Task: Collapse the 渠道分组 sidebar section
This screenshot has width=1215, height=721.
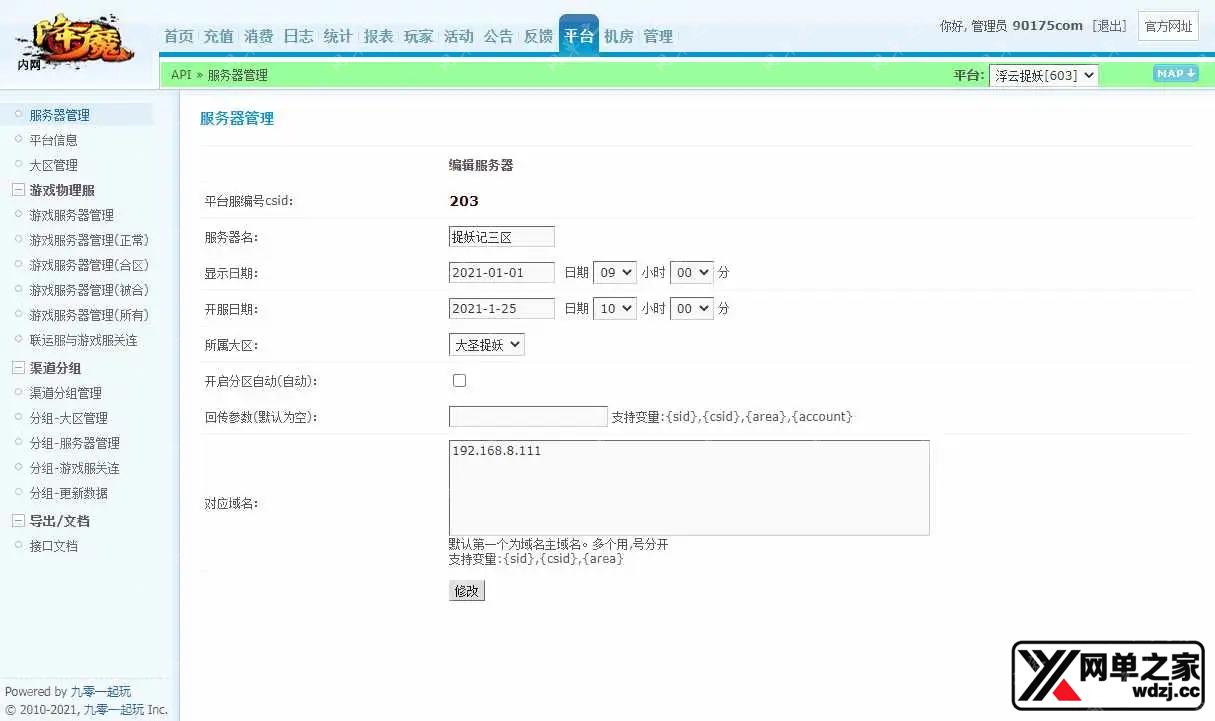Action: 18,368
